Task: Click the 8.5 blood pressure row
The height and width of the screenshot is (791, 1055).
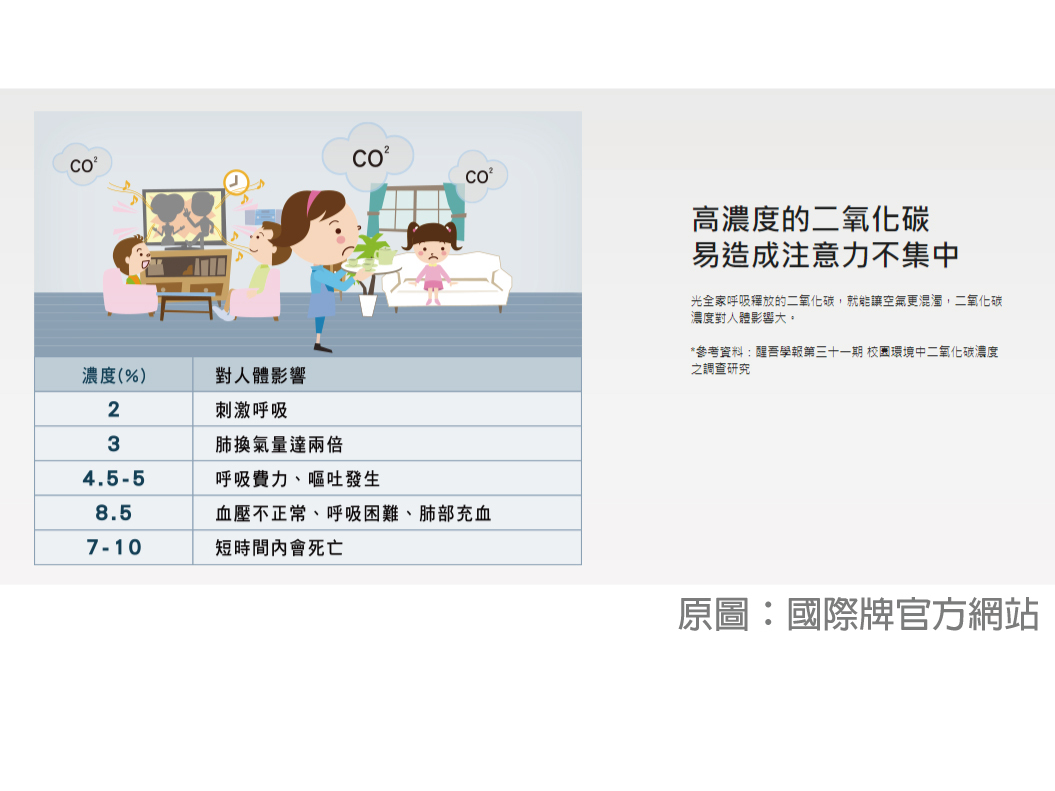Action: pos(113,512)
